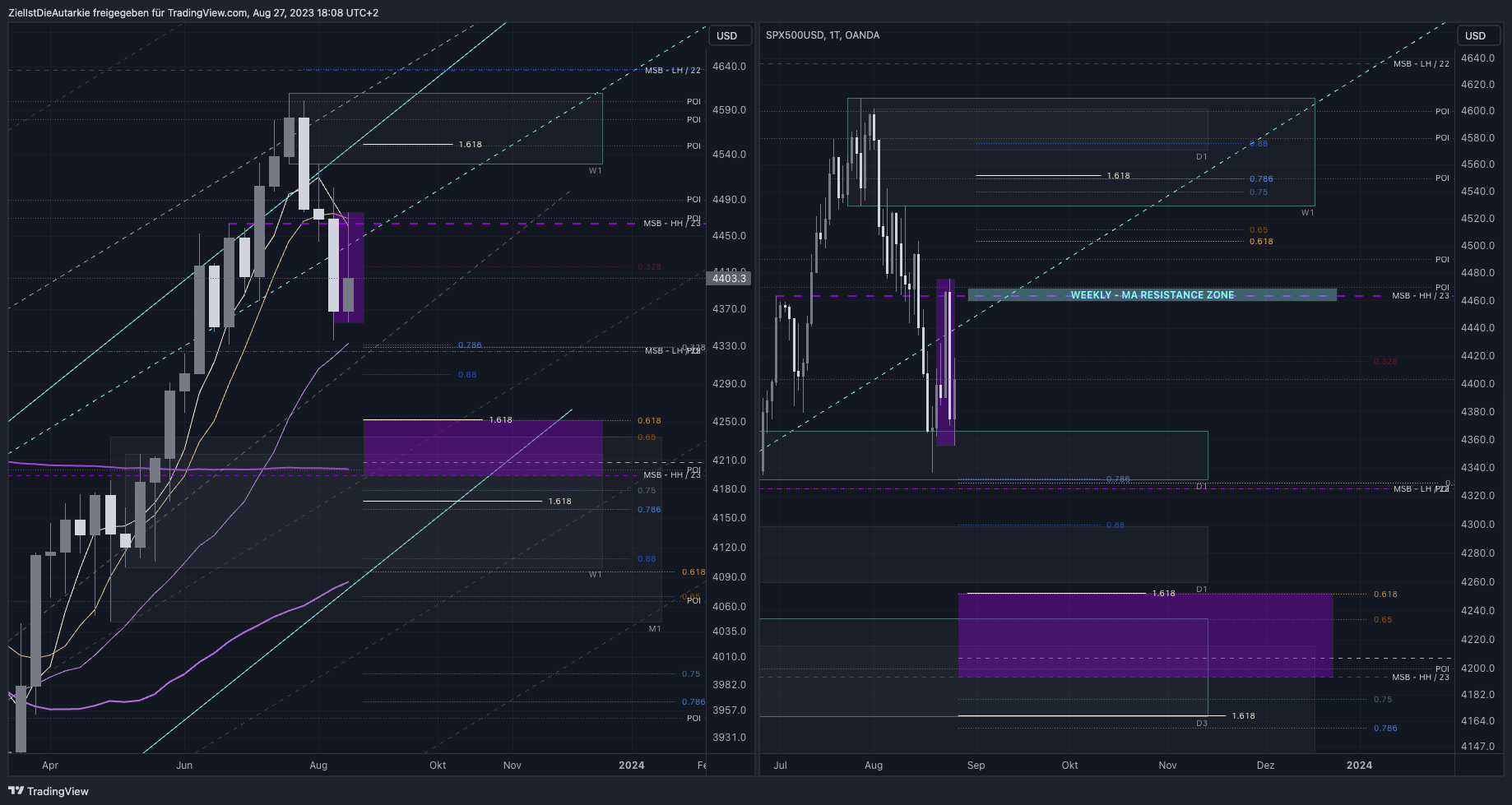Click the M1 zone label on the left chart
This screenshot has width=1512, height=805.
pos(655,629)
